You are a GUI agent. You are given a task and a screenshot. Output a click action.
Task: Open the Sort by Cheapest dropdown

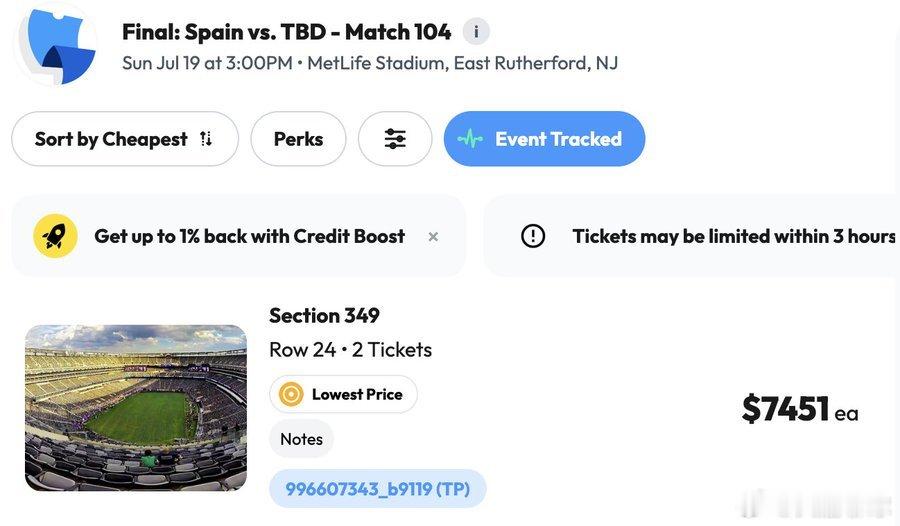pyautogui.click(x=125, y=139)
